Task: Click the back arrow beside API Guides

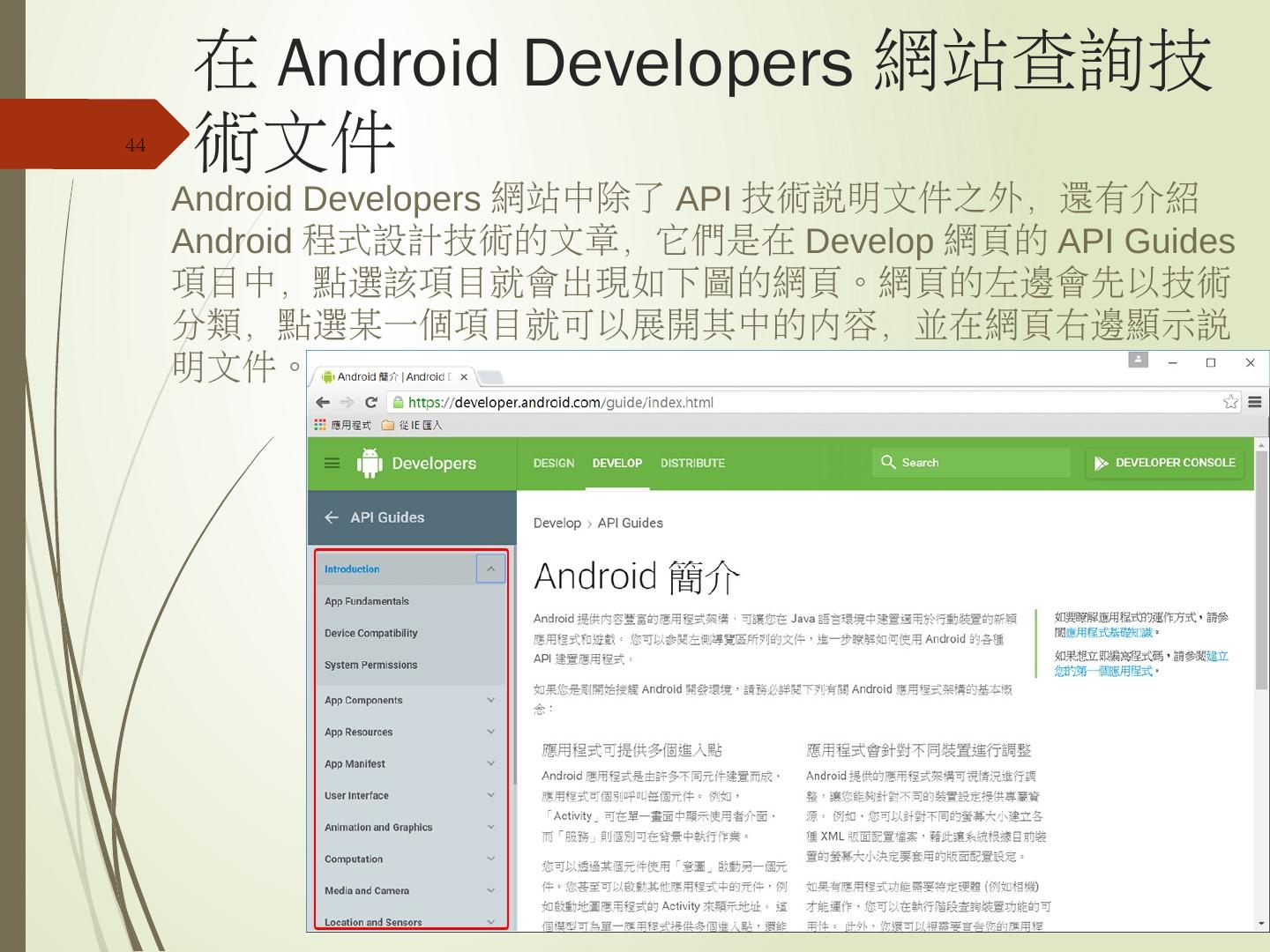Action: pyautogui.click(x=332, y=517)
